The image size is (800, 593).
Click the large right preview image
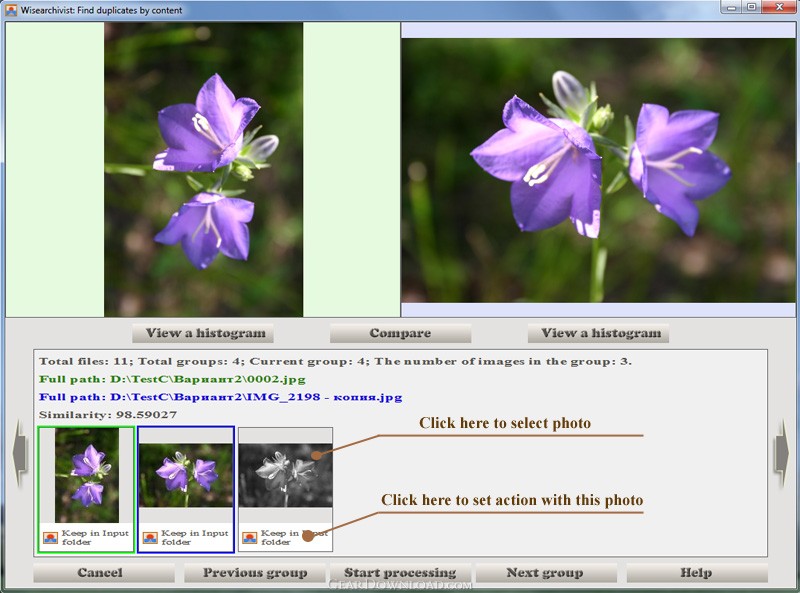(598, 170)
